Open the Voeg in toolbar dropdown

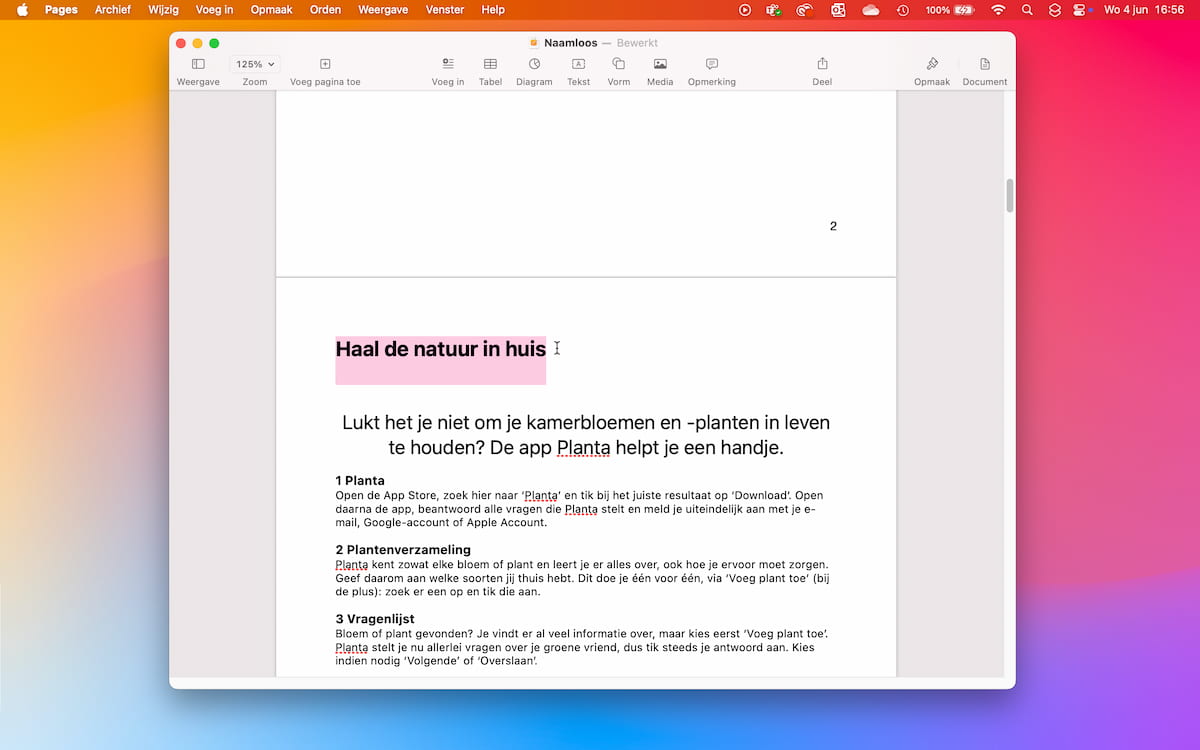click(448, 64)
